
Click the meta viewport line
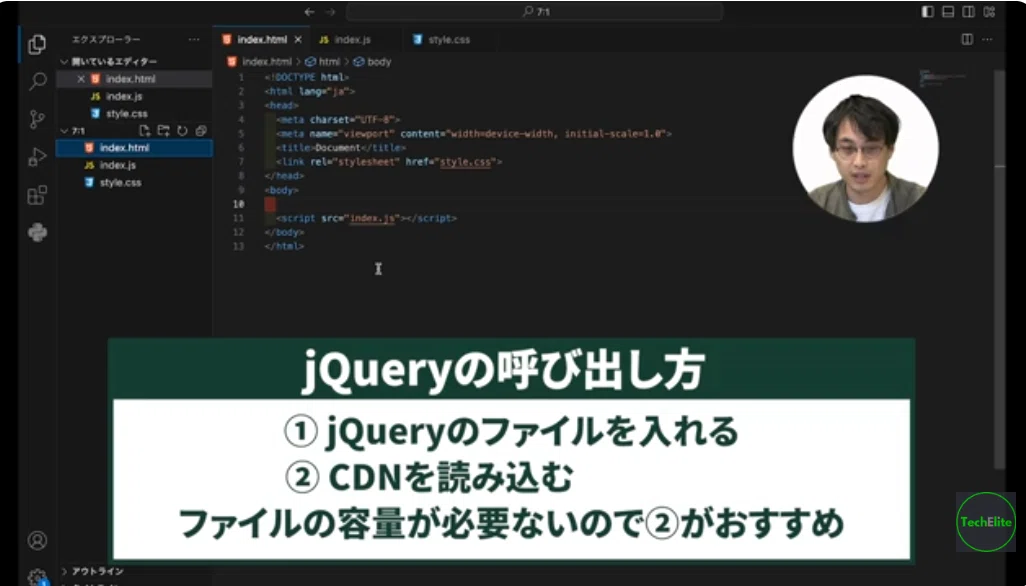(474, 134)
